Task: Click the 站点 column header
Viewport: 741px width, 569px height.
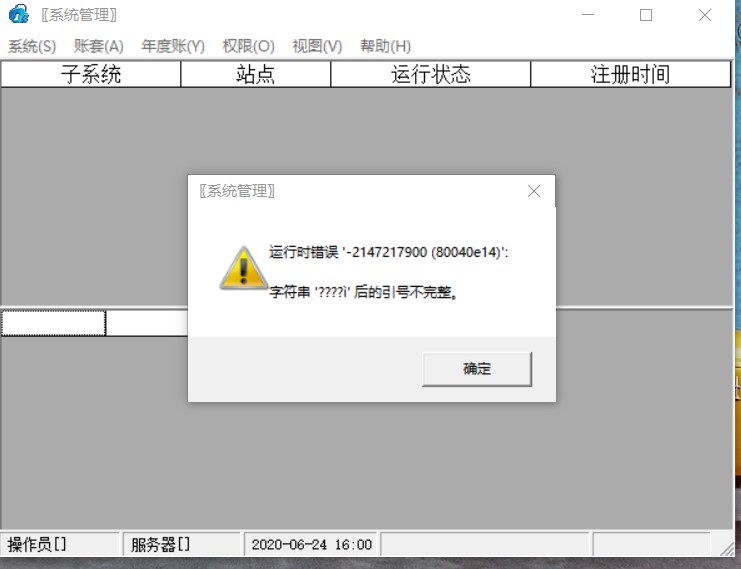Action: (x=256, y=74)
